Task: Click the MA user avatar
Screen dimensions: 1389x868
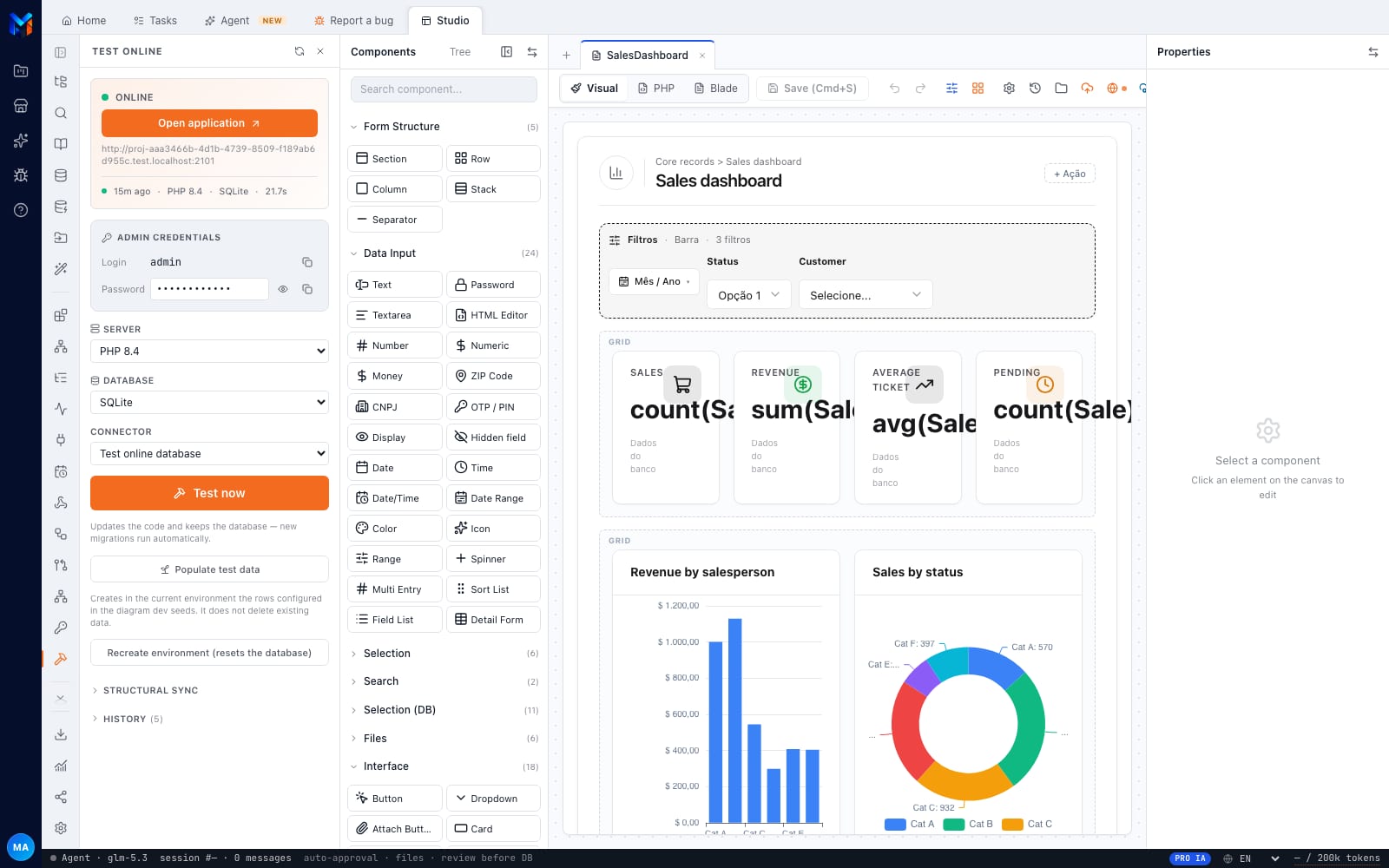Action: click(21, 847)
